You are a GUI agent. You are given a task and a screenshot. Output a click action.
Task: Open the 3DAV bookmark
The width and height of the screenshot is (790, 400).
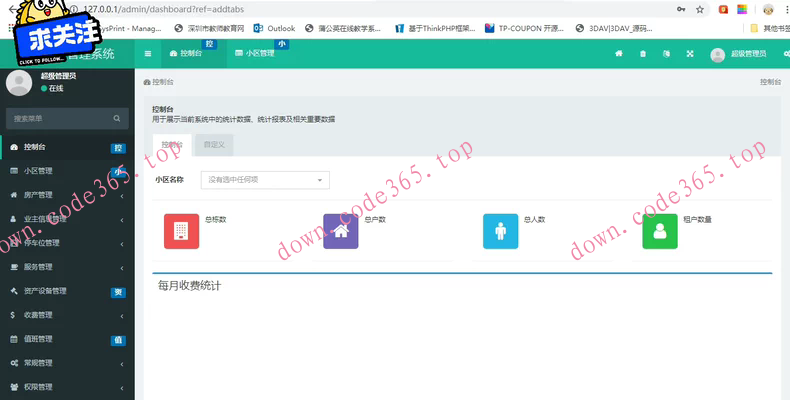pos(613,28)
